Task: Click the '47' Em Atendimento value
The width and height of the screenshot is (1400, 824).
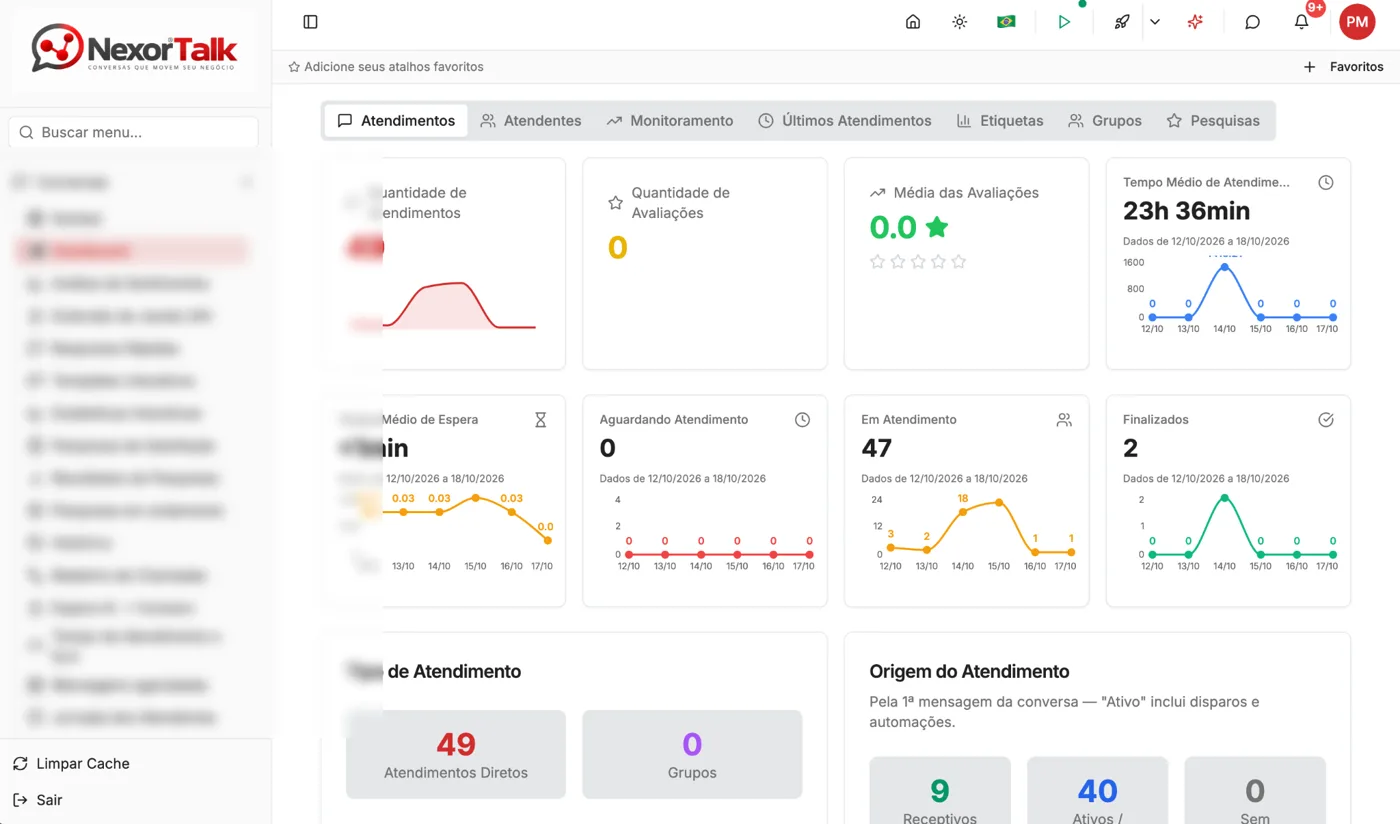Action: [x=876, y=448]
